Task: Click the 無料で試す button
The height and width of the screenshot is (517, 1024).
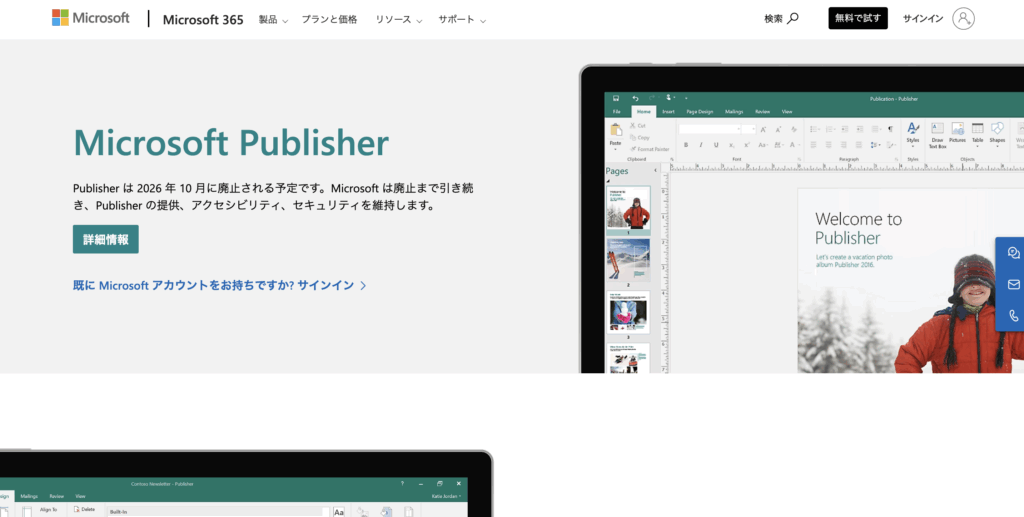Action: point(857,18)
